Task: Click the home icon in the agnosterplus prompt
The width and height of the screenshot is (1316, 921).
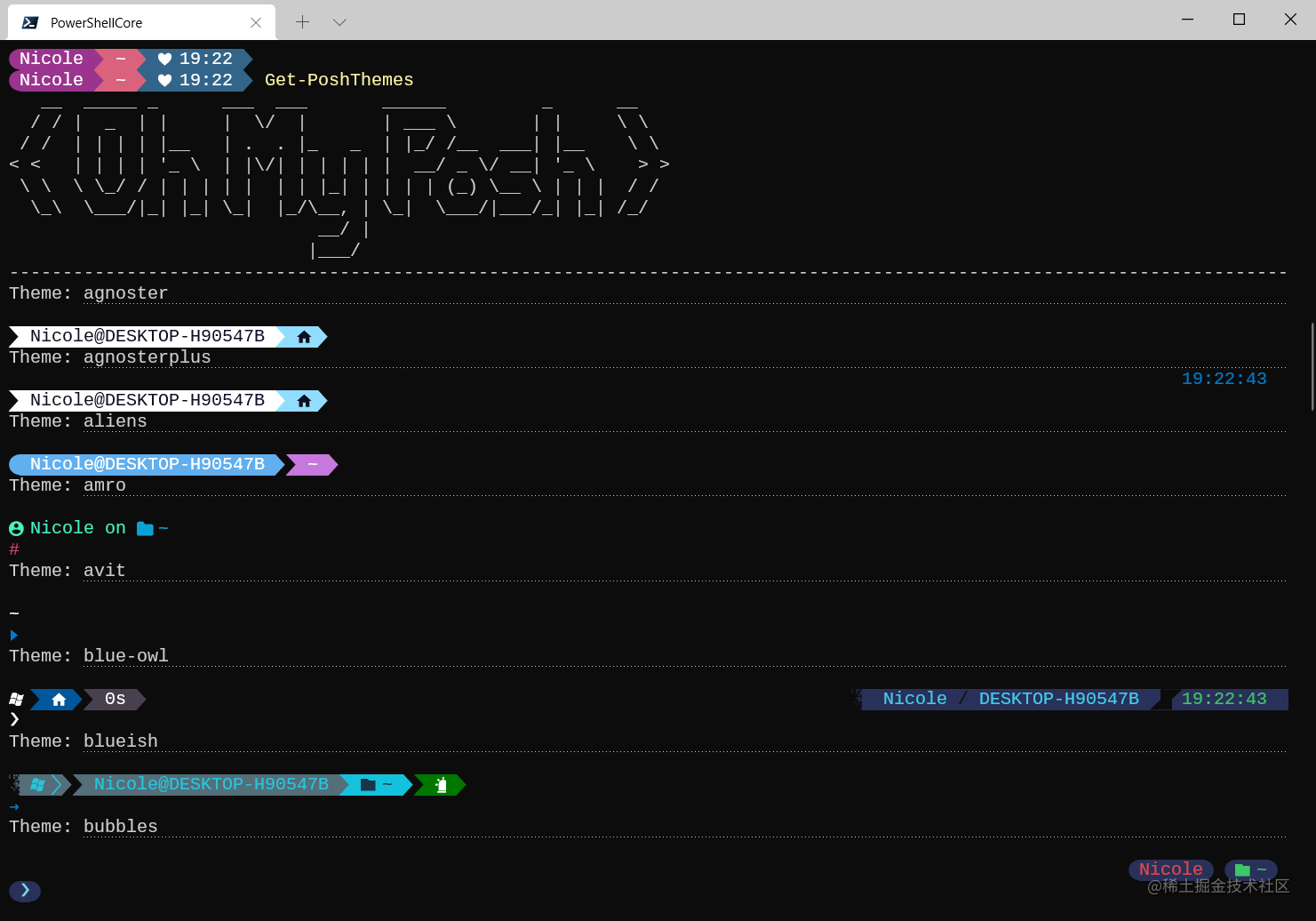Action: click(304, 336)
